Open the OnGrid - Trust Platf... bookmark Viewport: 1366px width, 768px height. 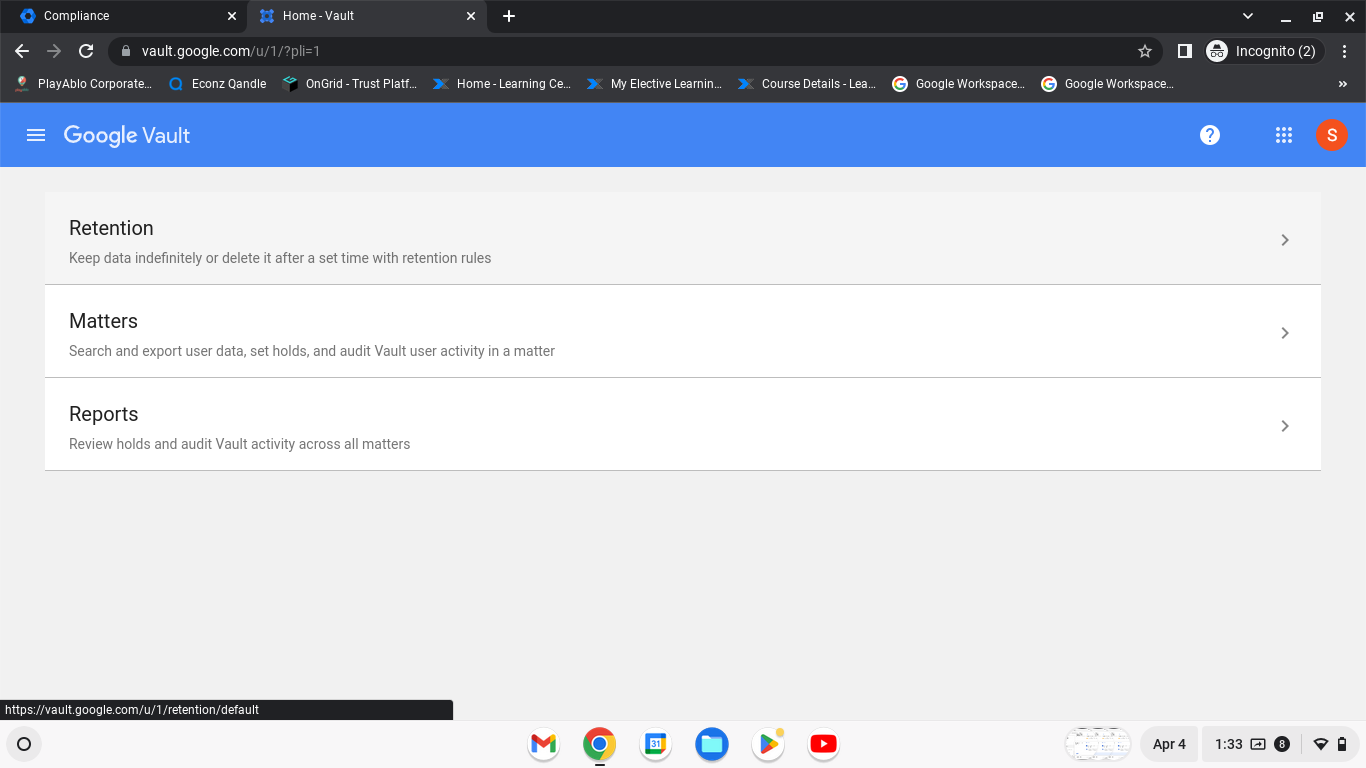pos(350,84)
